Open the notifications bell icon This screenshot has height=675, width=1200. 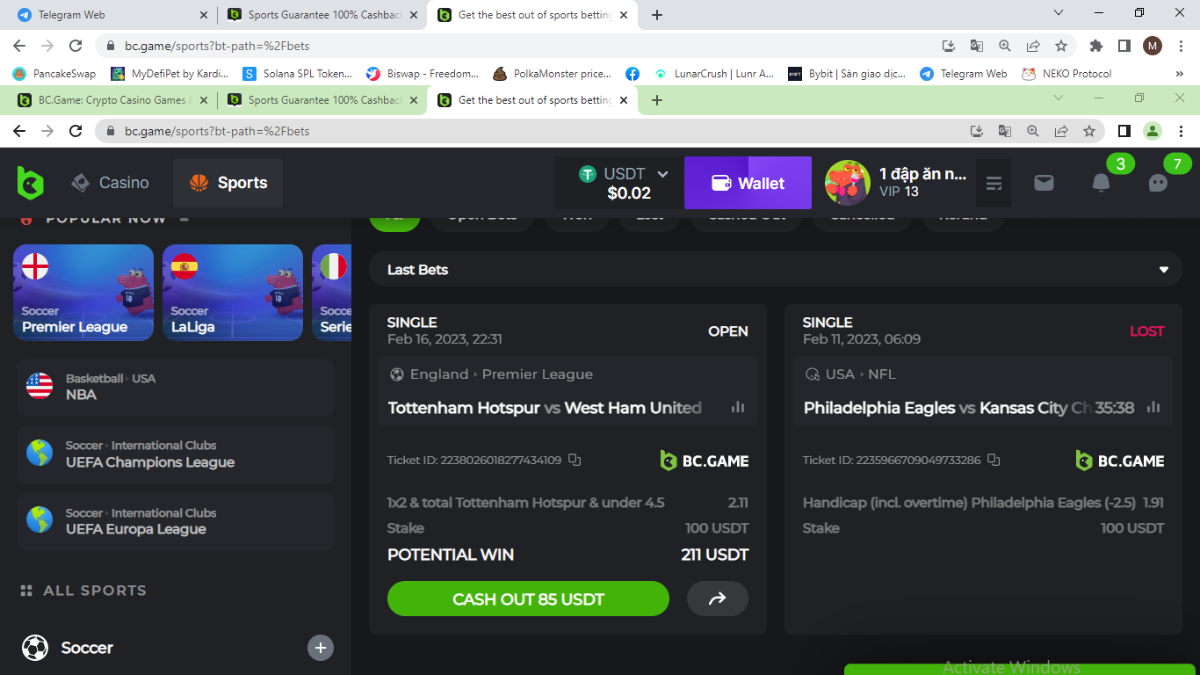coord(1101,183)
